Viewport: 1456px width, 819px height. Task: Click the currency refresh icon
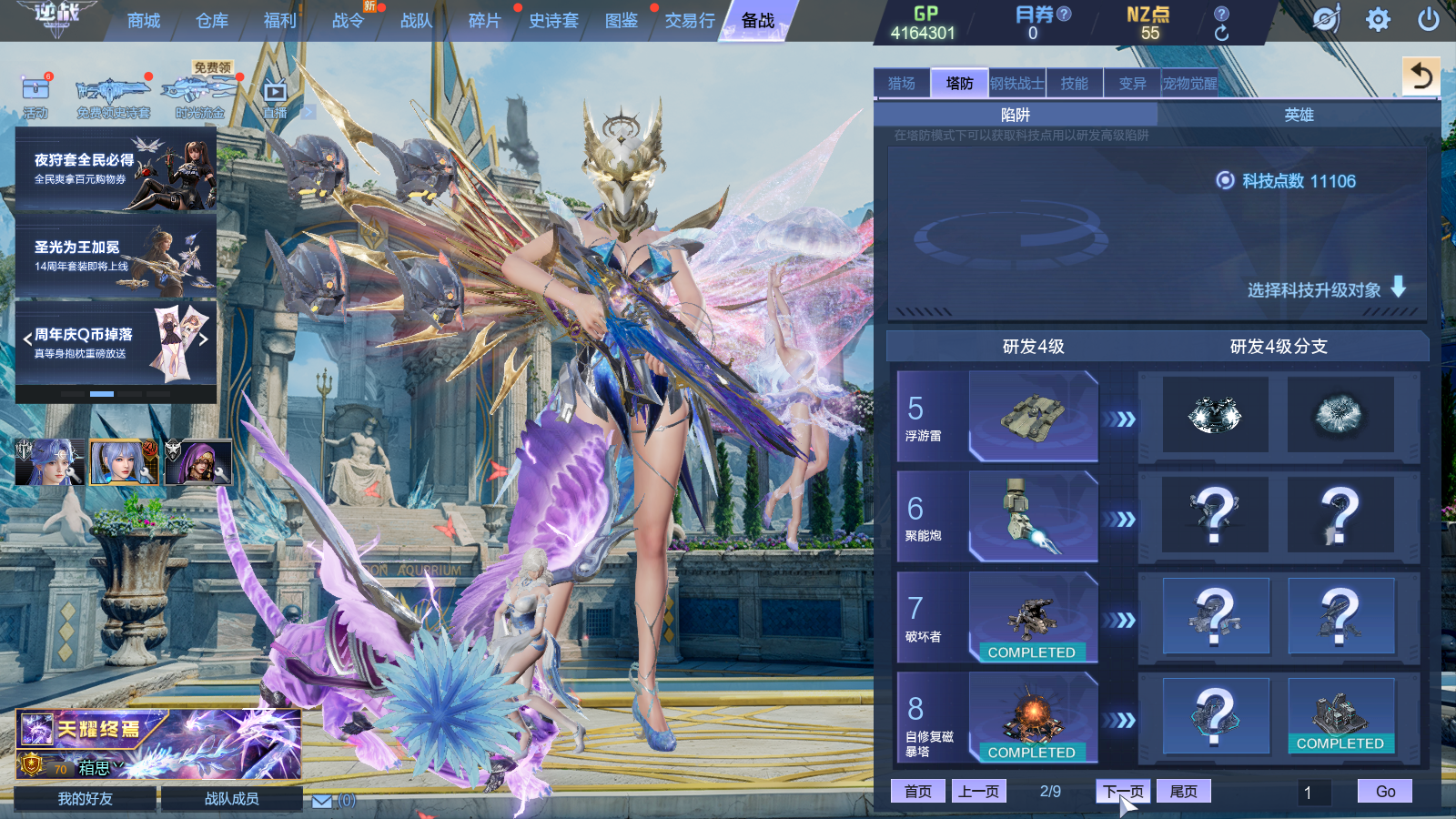click(1221, 34)
